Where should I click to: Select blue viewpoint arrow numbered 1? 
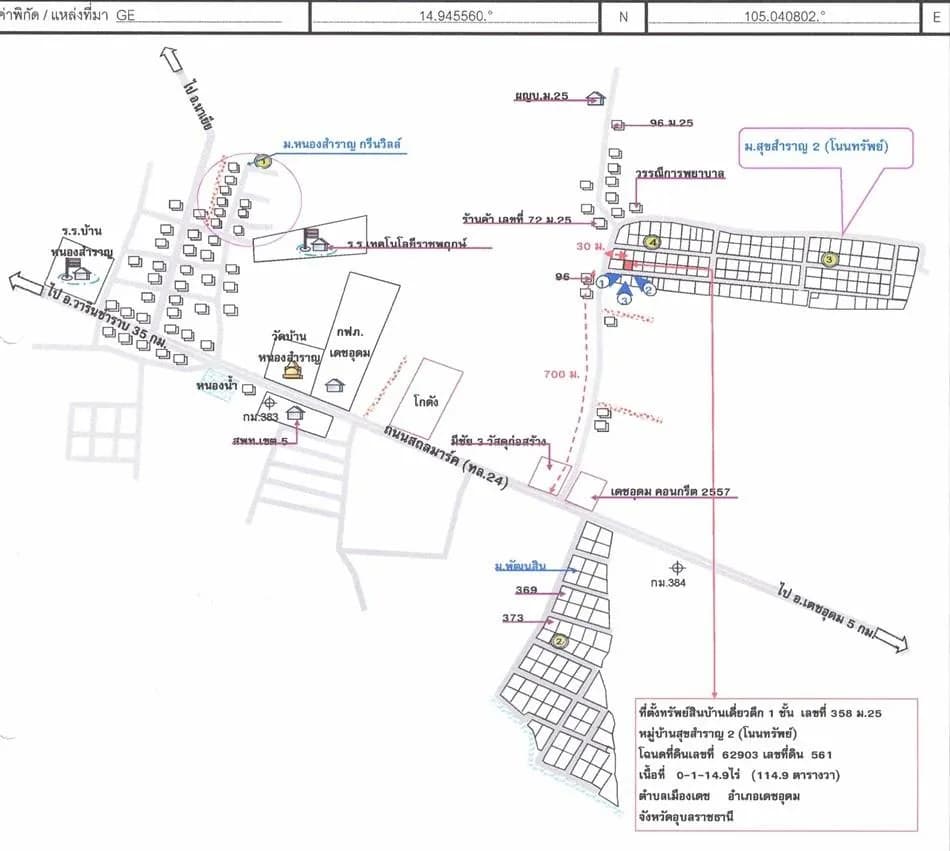pyautogui.click(x=609, y=280)
